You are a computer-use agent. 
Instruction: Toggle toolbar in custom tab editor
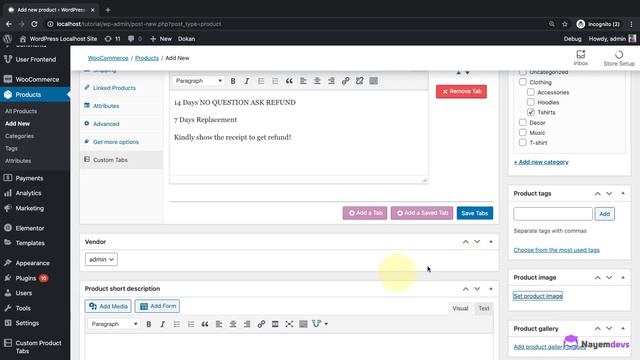click(x=373, y=81)
